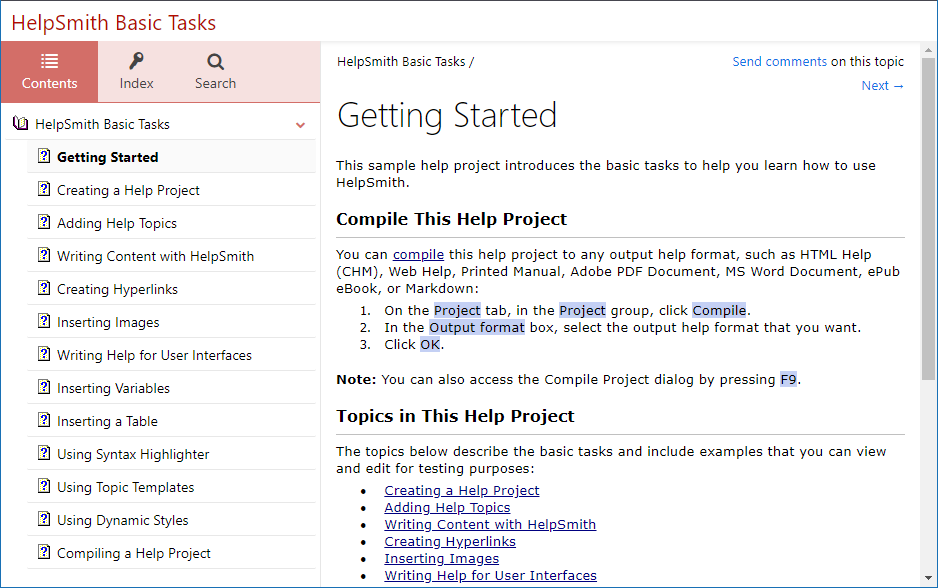Collapse the HelpSmith Basic Tasks chevron

pos(300,125)
